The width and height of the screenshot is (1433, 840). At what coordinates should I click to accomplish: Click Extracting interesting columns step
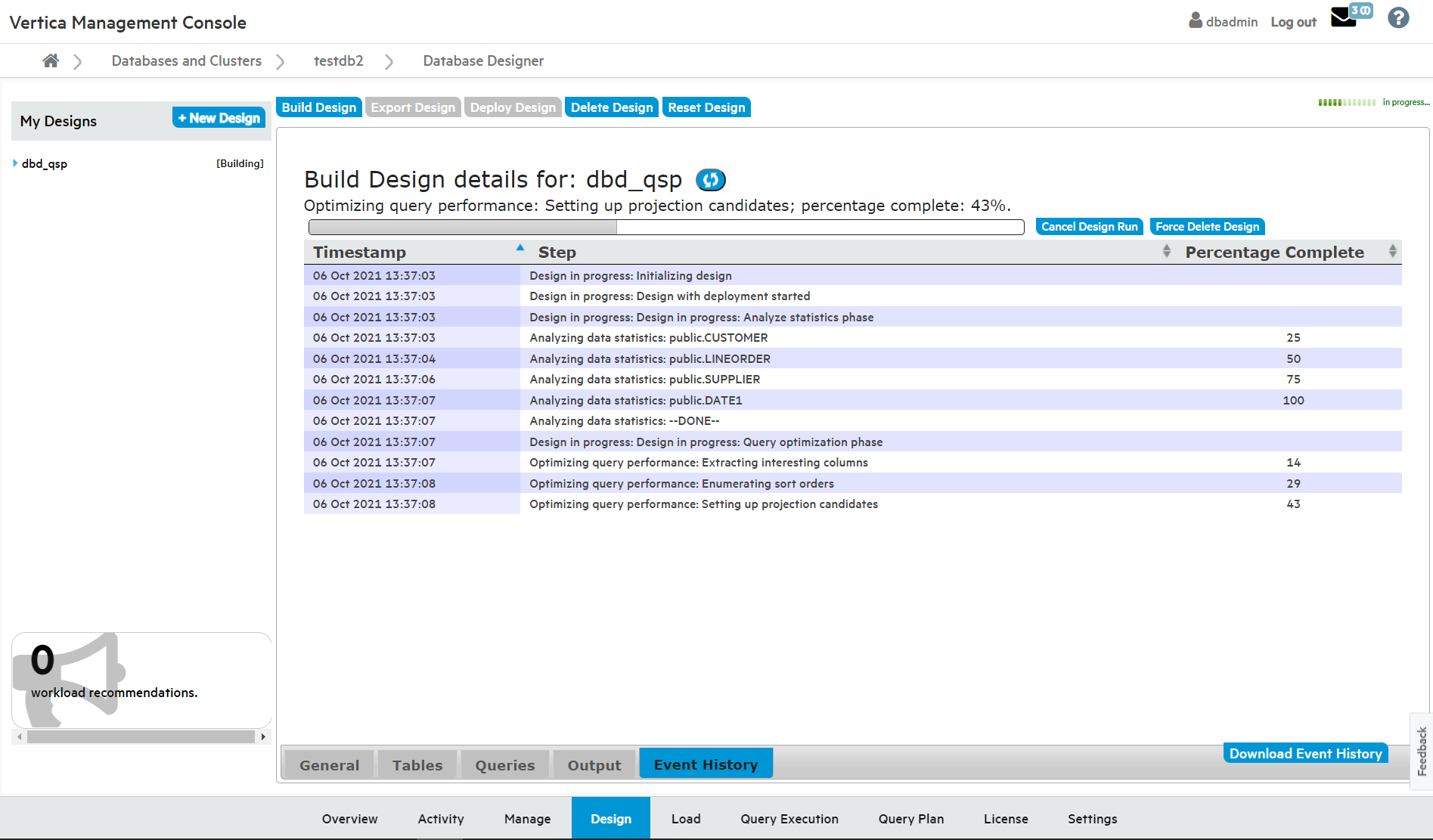(853, 463)
